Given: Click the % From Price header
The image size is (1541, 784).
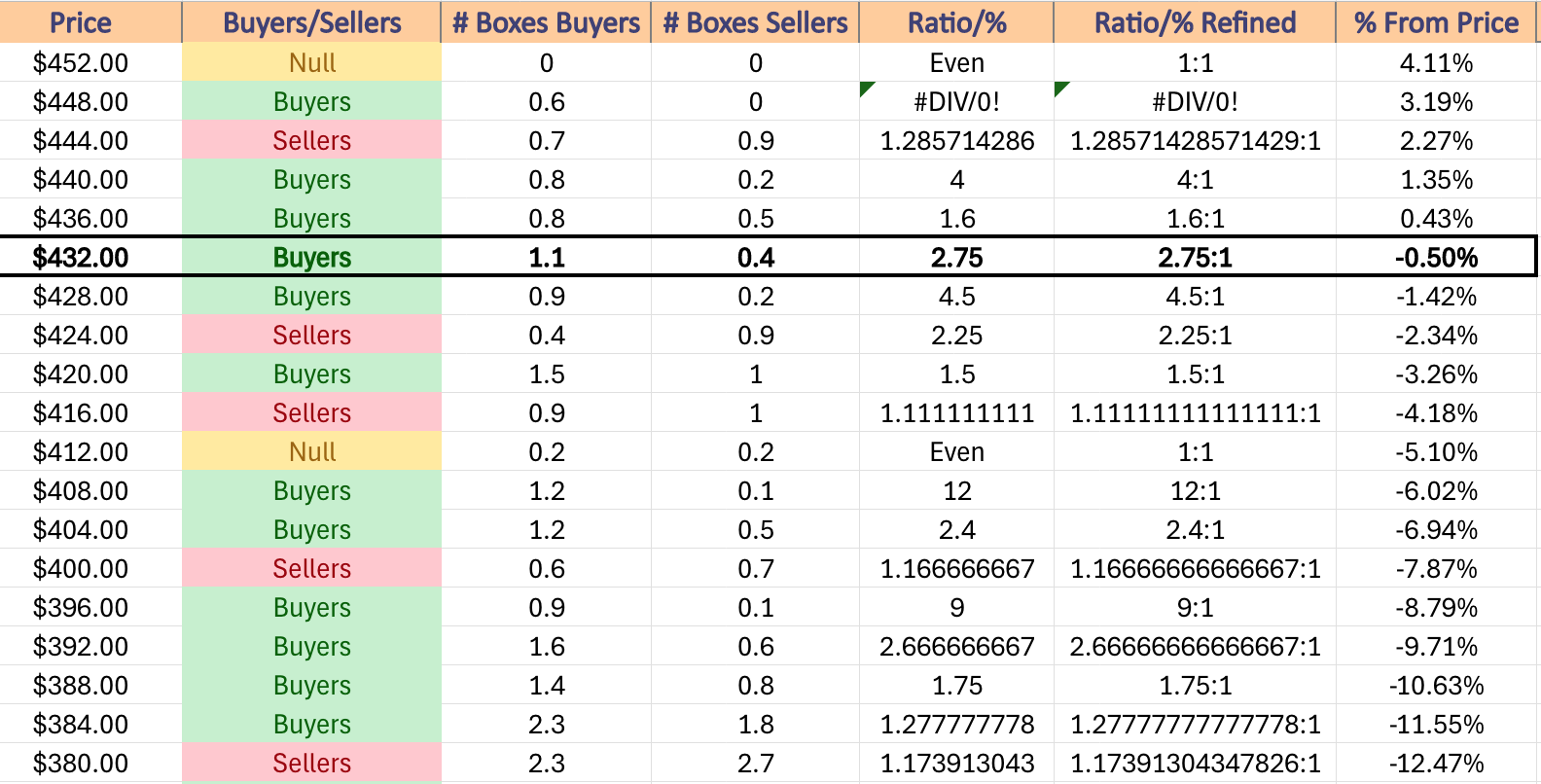Looking at the screenshot, I should [x=1436, y=21].
